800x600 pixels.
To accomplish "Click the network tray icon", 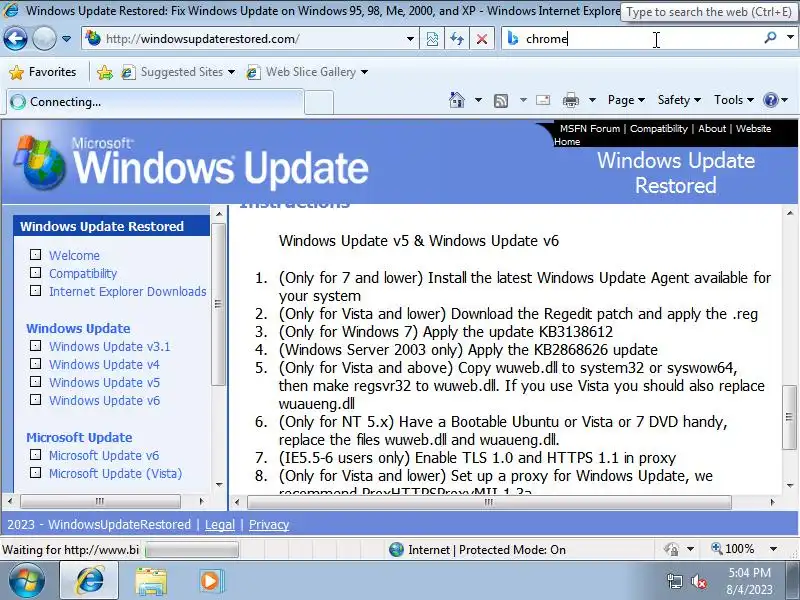I will (674, 581).
